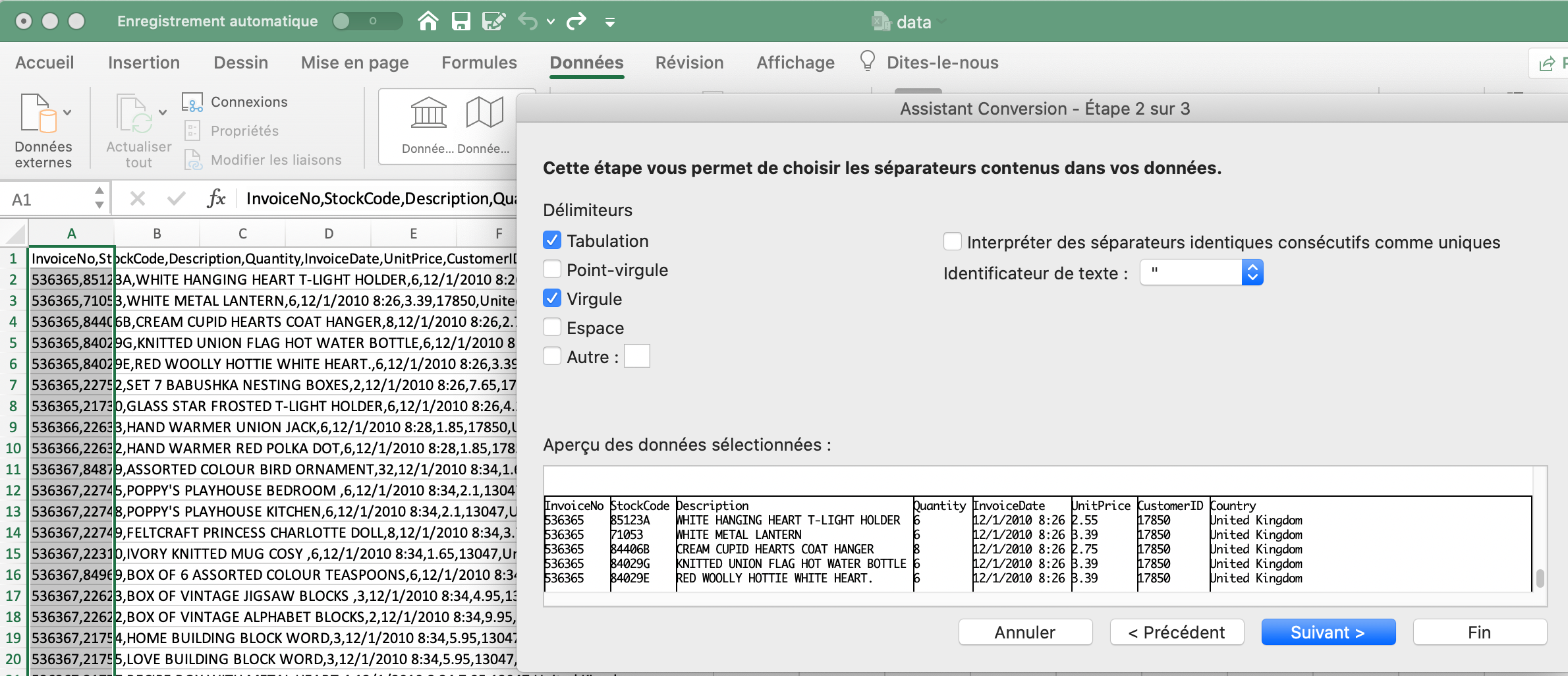Click the Name Box showing A1
Image resolution: width=1568 pixels, height=676 pixels.
47,199
